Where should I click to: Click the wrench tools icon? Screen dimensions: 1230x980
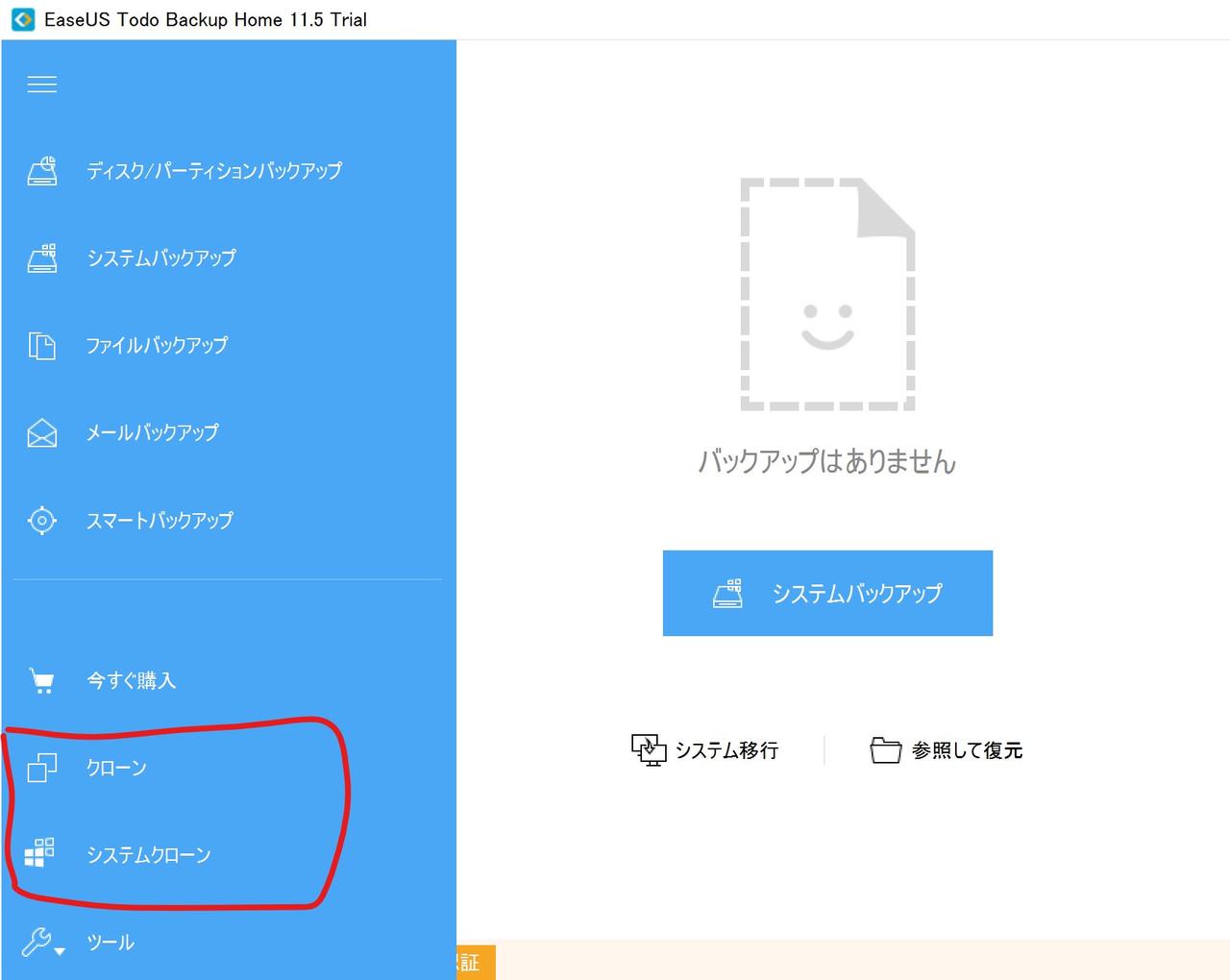pyautogui.click(x=37, y=943)
